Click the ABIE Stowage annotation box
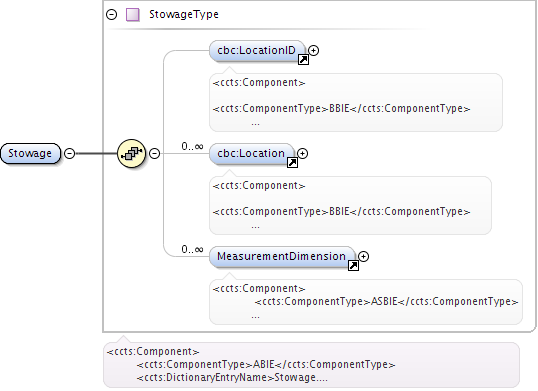Image resolution: width=538 pixels, height=391 pixels. point(311,365)
